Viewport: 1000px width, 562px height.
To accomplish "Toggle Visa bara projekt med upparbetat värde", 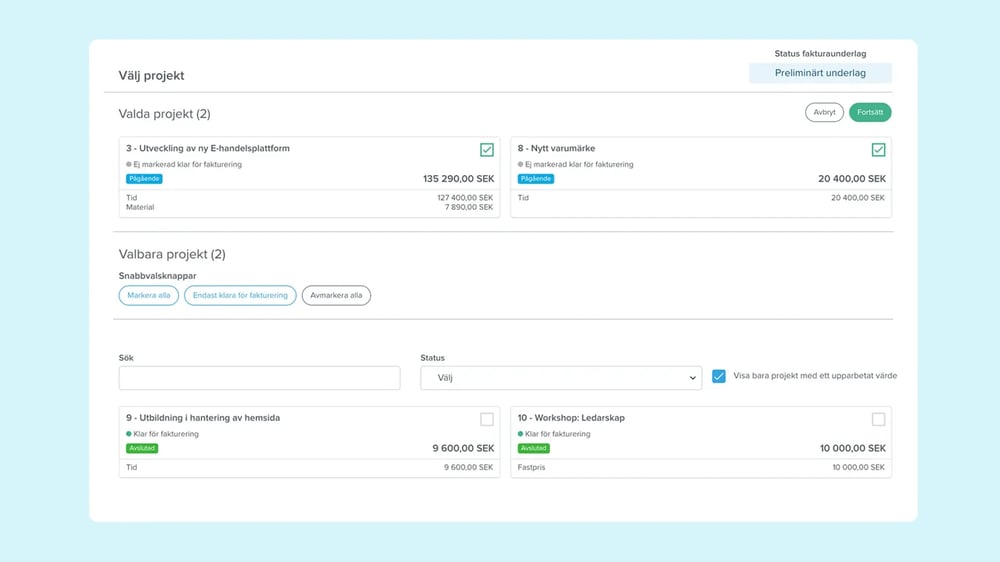I will 719,377.
